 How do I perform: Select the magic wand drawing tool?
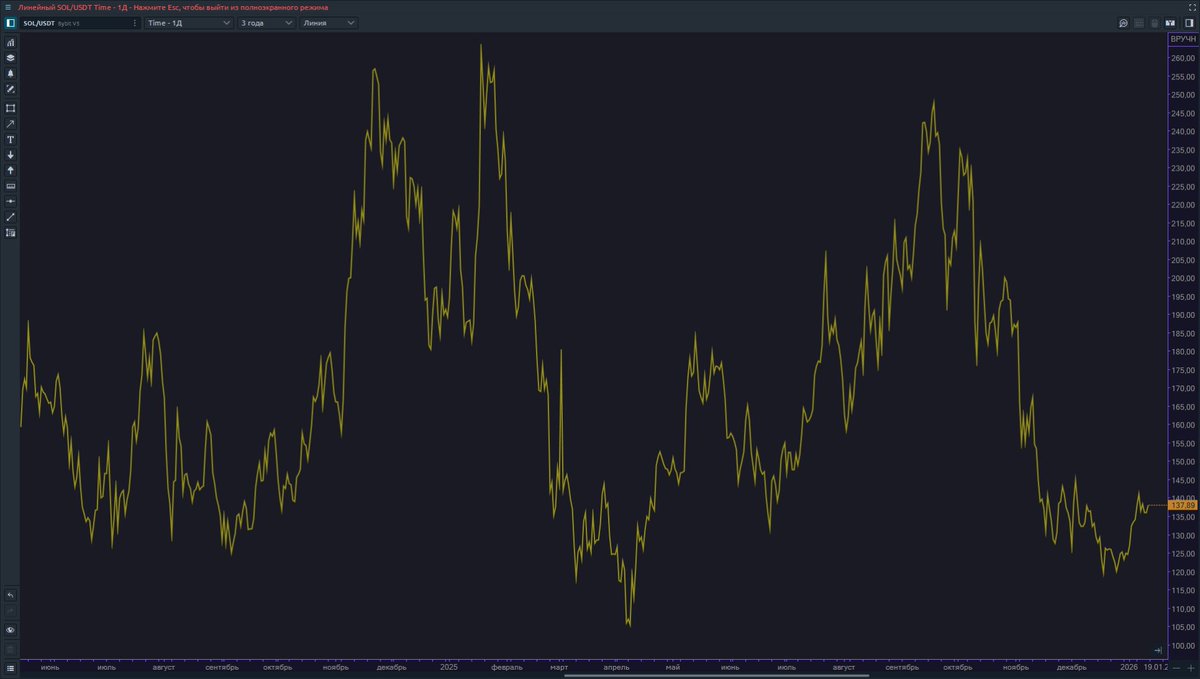[11, 89]
